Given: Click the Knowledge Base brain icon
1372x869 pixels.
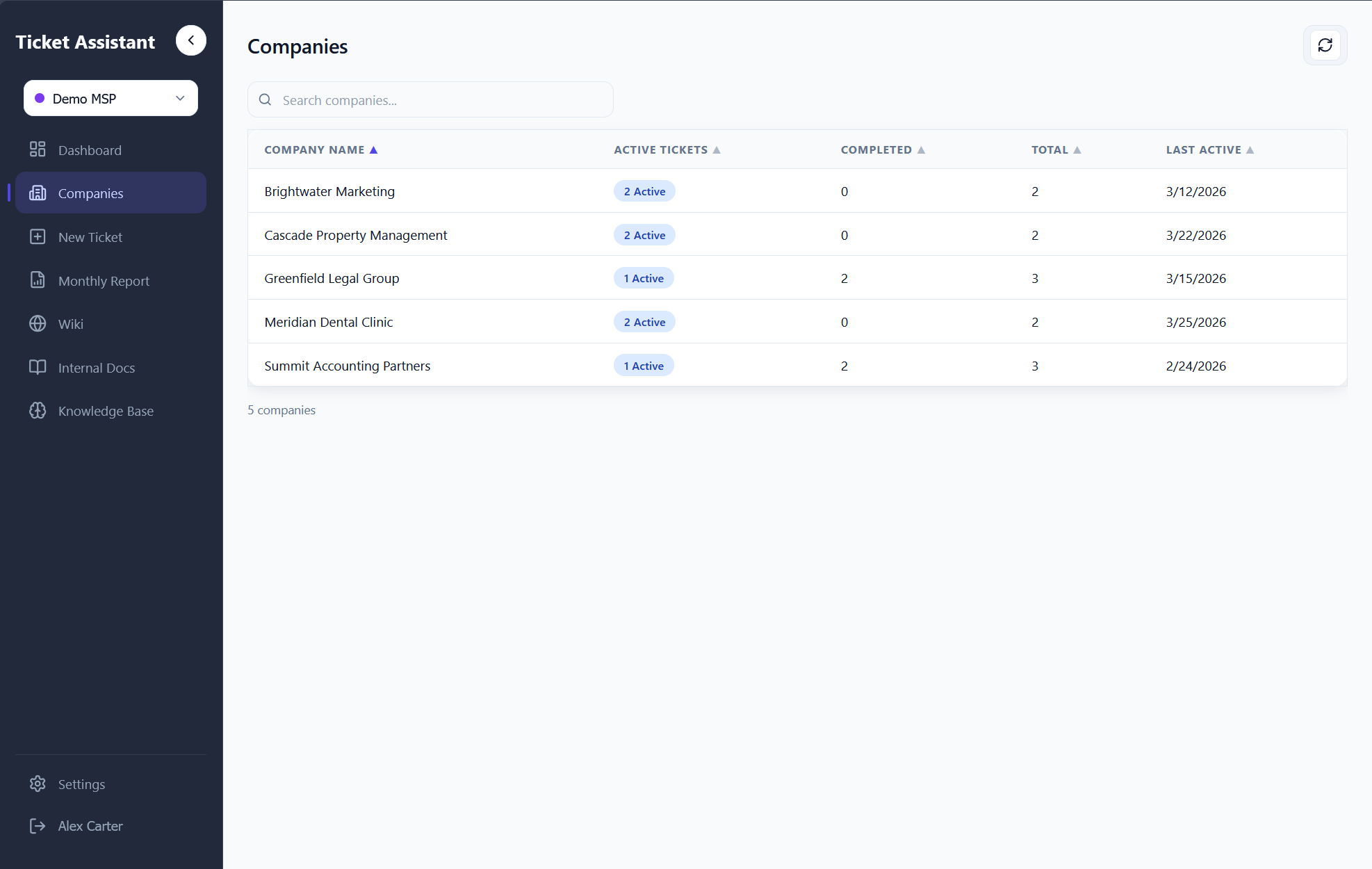Looking at the screenshot, I should [x=38, y=411].
